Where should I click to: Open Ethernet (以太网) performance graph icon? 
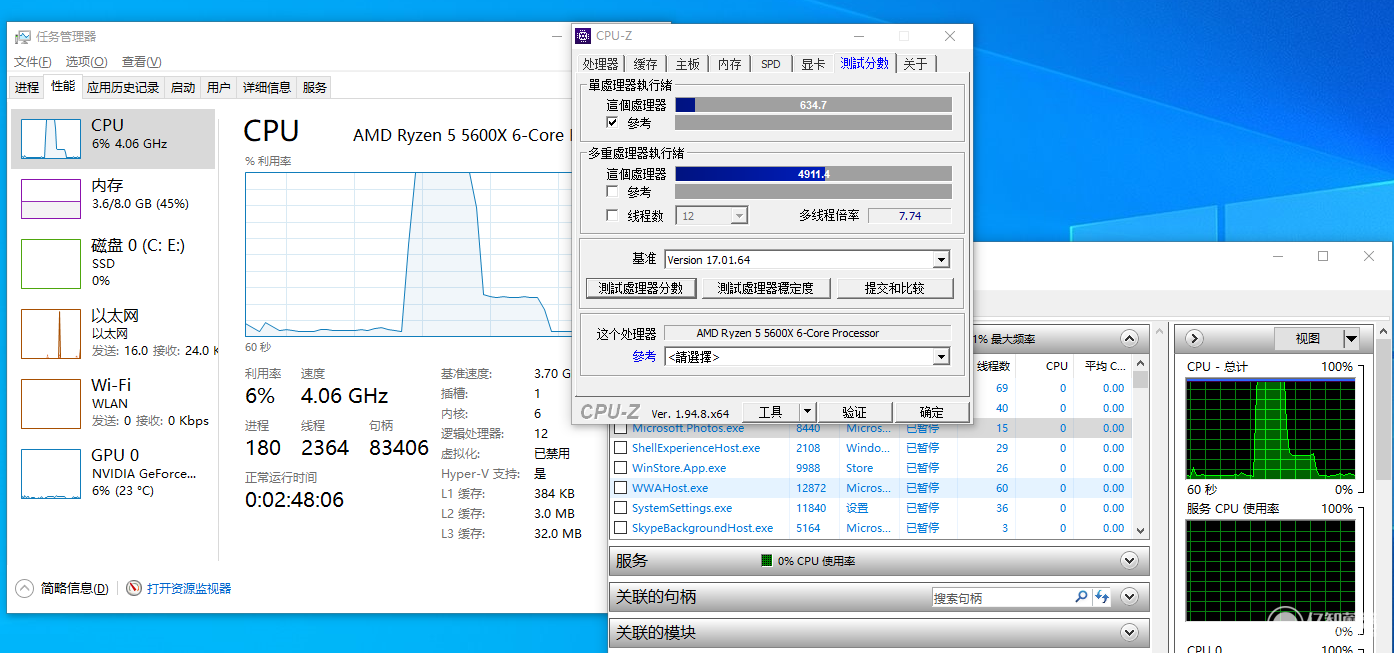[51, 333]
